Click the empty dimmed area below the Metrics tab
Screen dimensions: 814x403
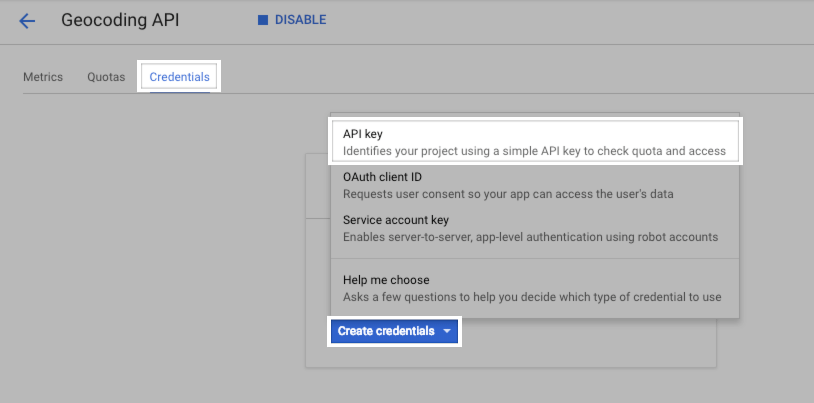(x=150, y=250)
